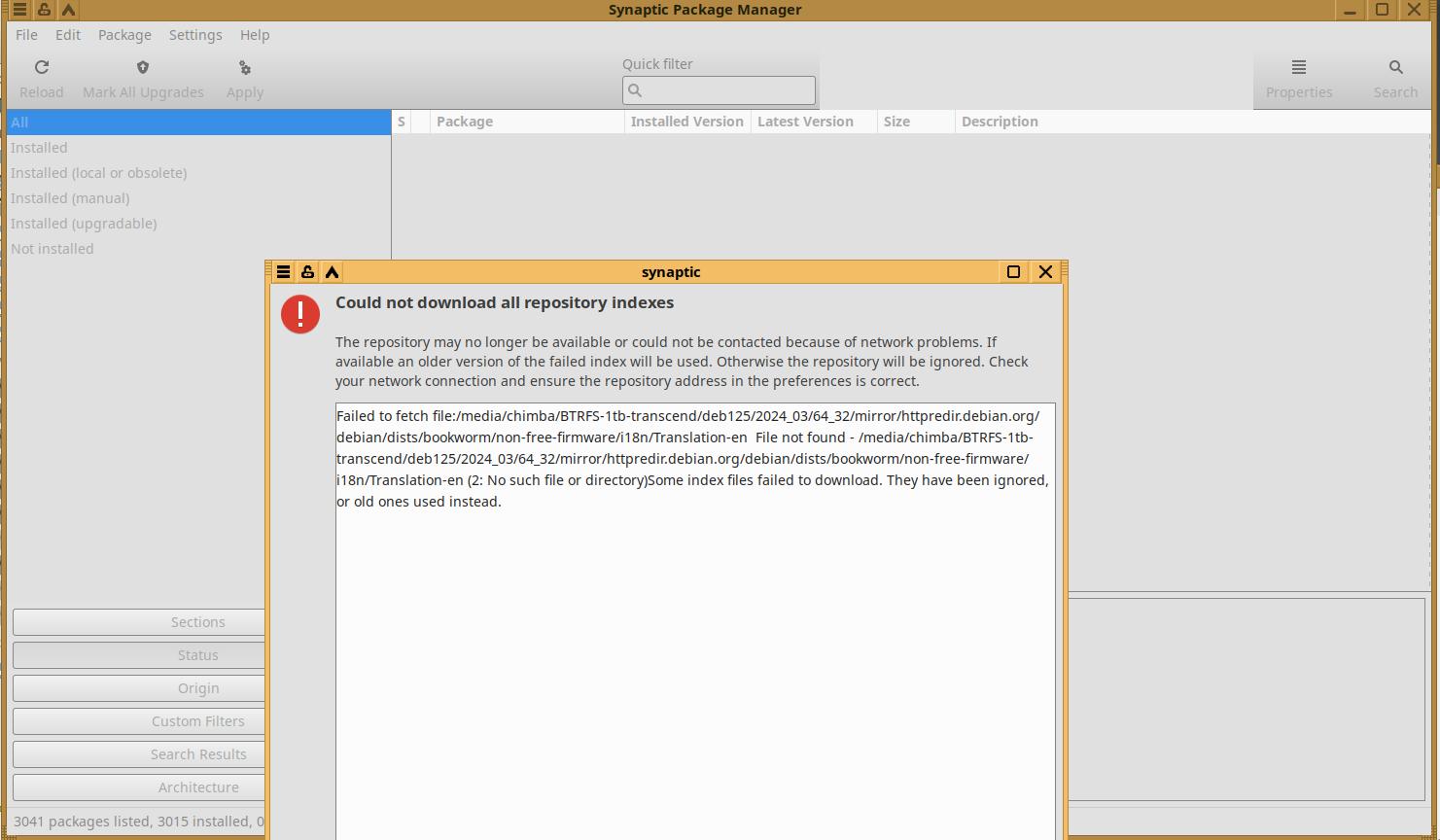Select Installed (upgradable) filter
Image resolution: width=1440 pixels, height=840 pixels.
tap(198, 224)
